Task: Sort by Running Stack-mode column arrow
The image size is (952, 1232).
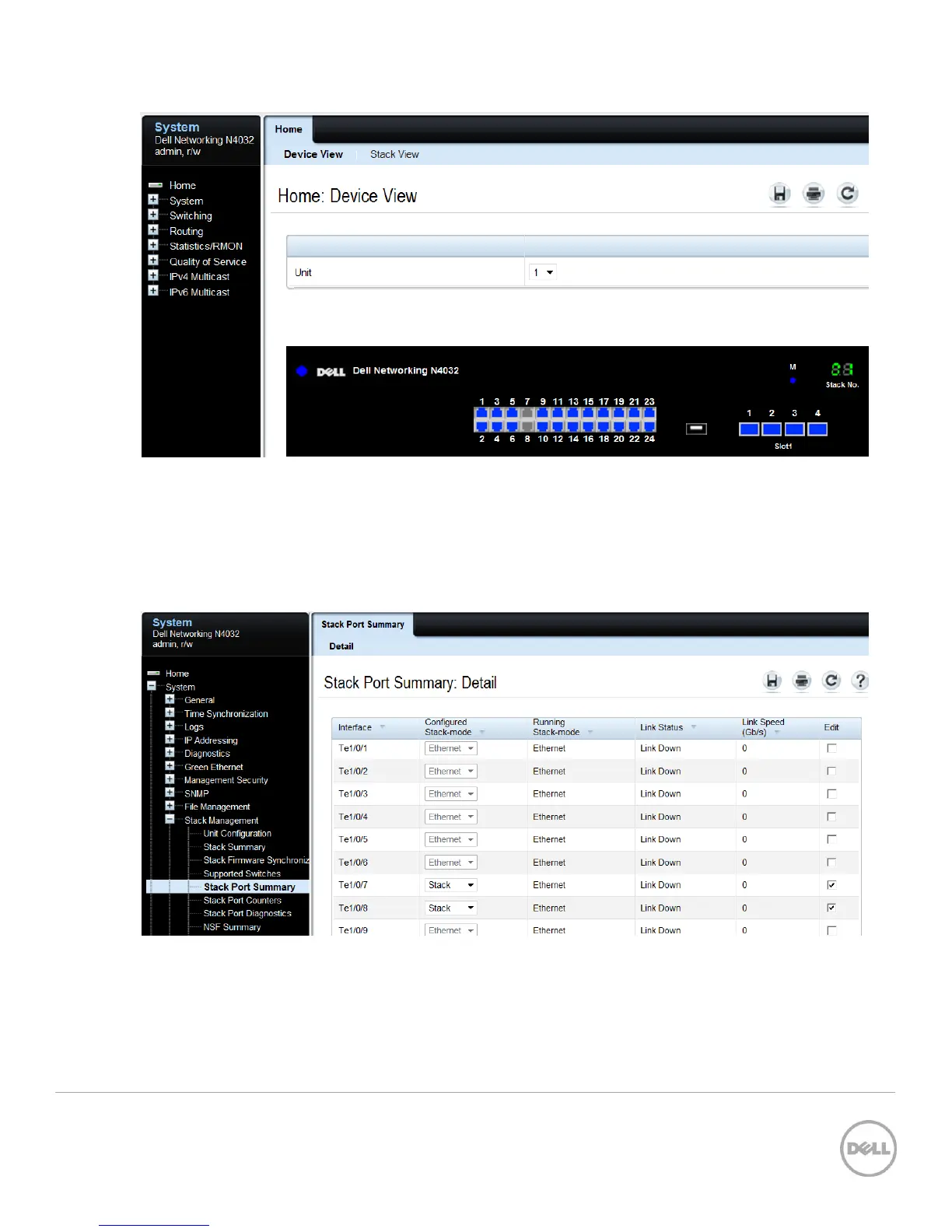Action: [590, 733]
